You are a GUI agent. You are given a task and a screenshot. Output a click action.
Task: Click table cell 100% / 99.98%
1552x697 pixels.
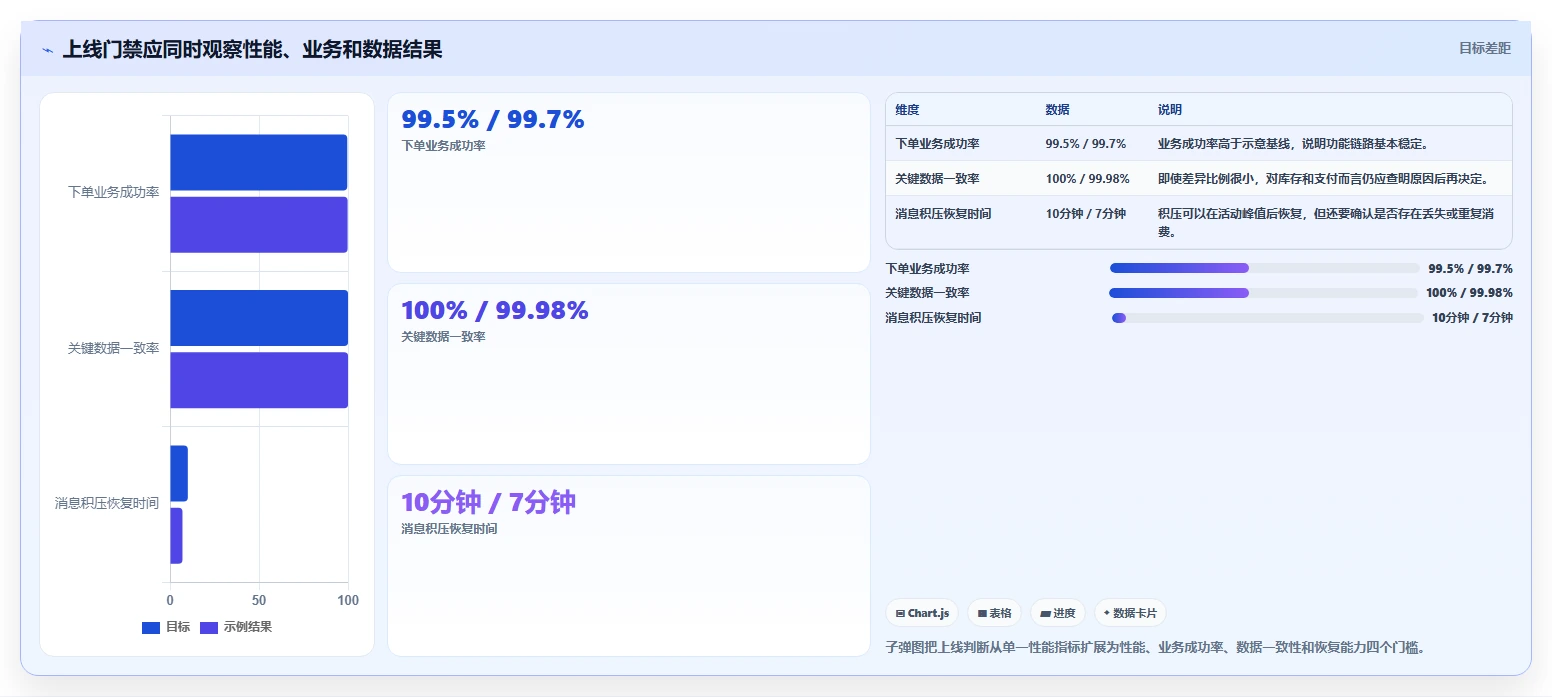[1088, 179]
